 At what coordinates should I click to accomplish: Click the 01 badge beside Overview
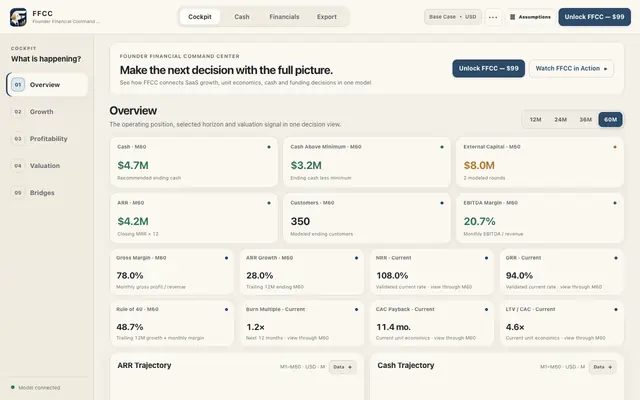point(18,85)
